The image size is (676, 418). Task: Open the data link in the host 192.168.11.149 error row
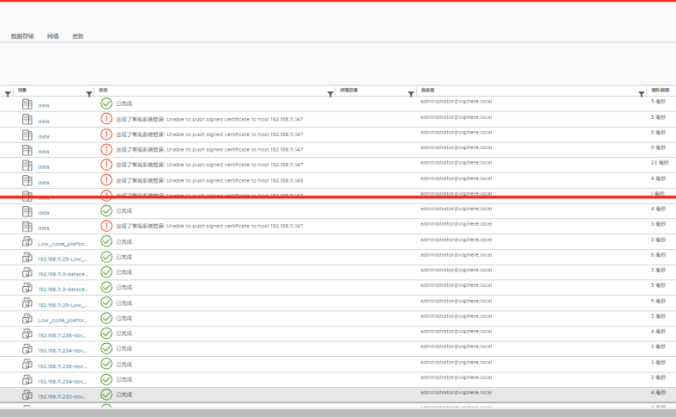44,183
